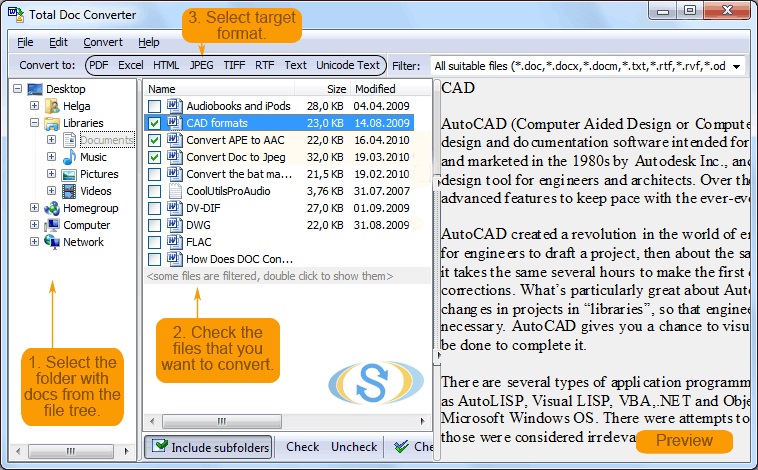The image size is (758, 470).
Task: Collapse the Desktop tree node
Action: 17,89
